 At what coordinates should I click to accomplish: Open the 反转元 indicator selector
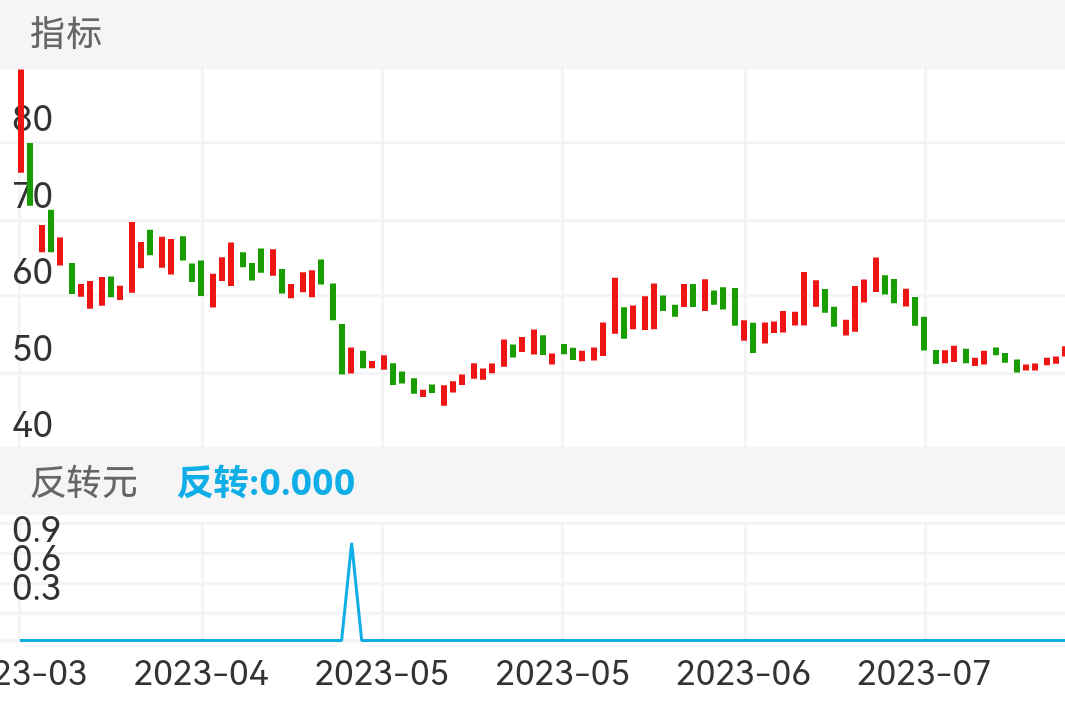coord(83,483)
